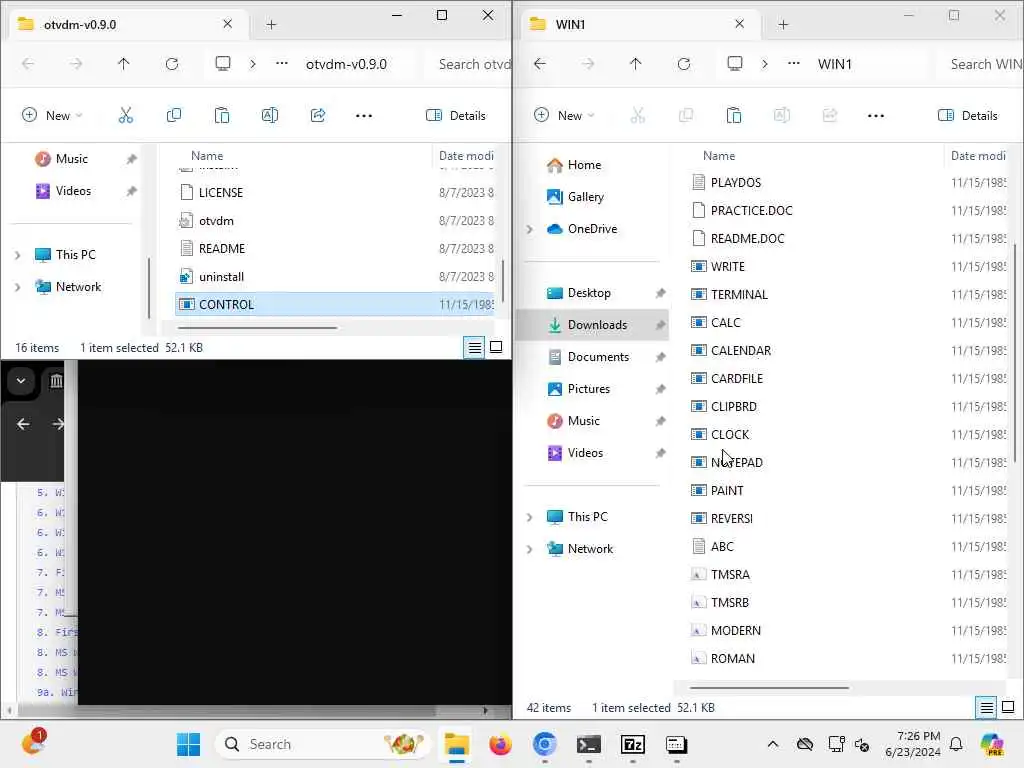Select the CALC application file
The width and height of the screenshot is (1024, 768).
pyautogui.click(x=725, y=323)
